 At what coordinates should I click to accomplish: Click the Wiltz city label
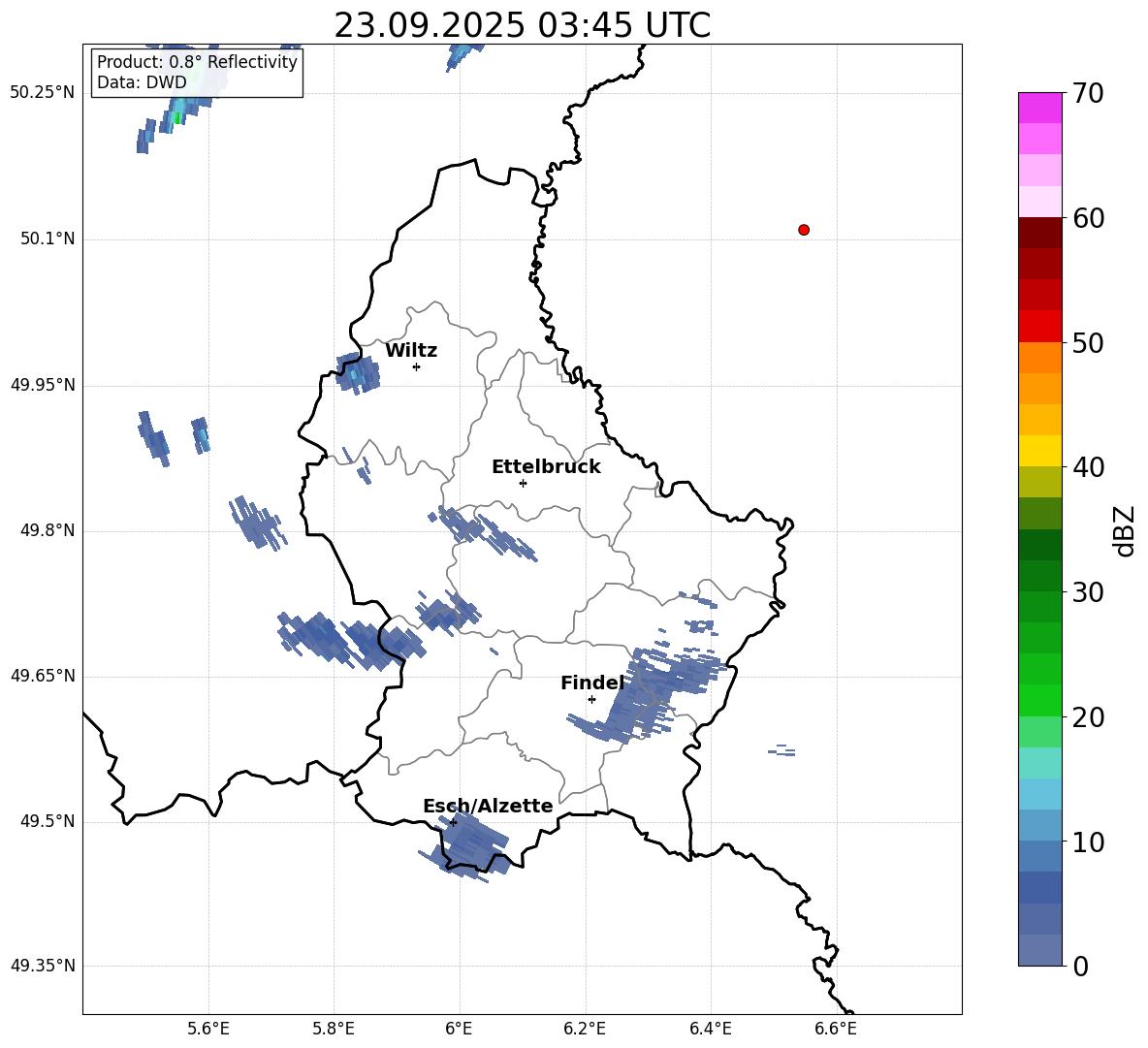click(x=411, y=351)
